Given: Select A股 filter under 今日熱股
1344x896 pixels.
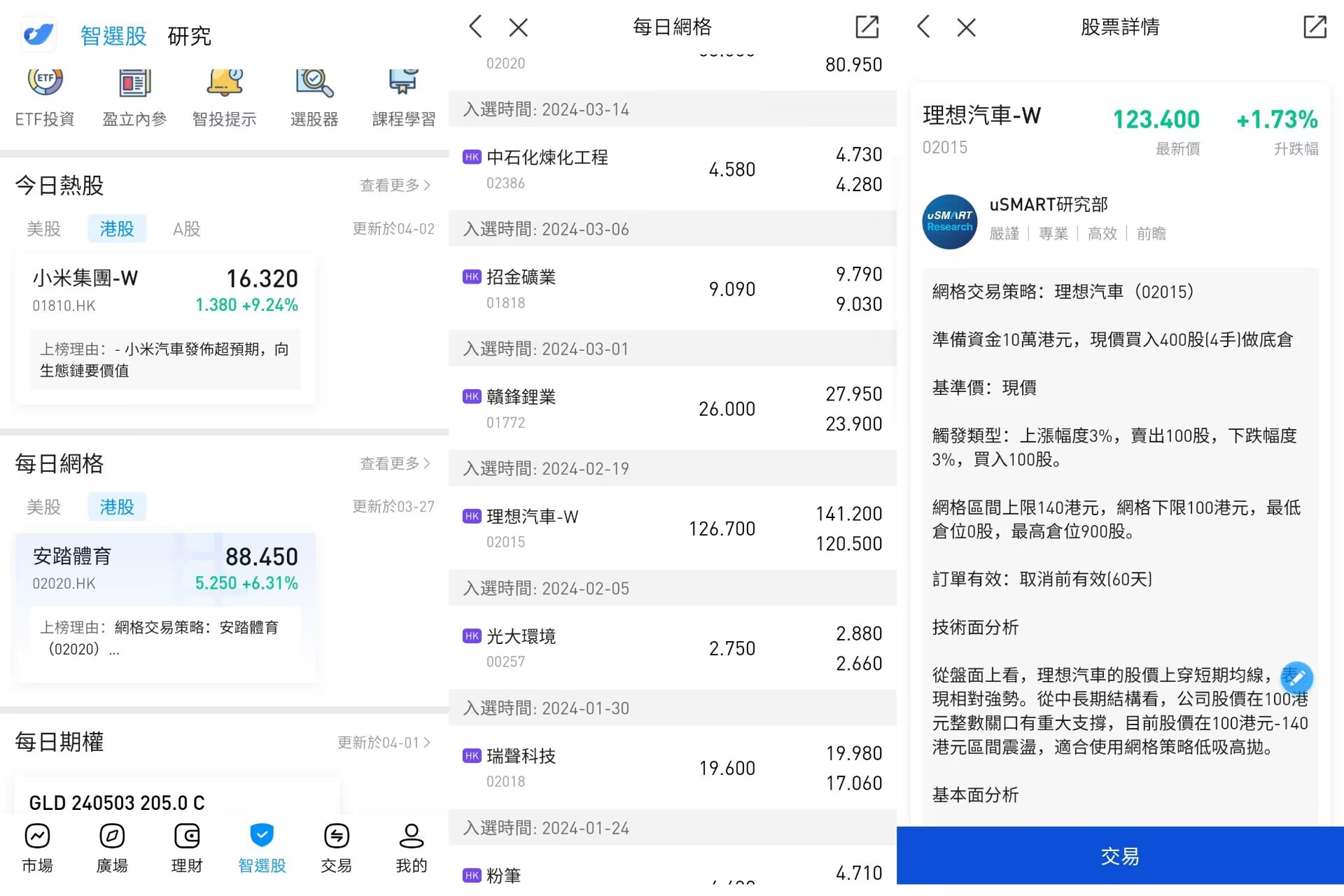Looking at the screenshot, I should 186,229.
